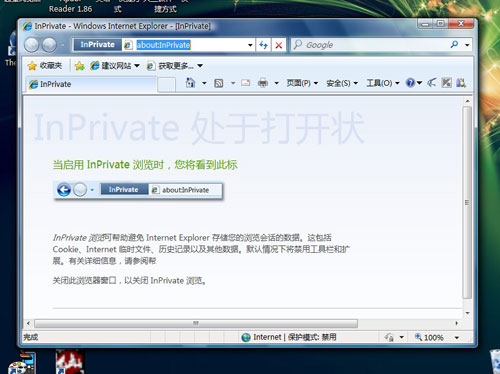
Task: Open the address bar URL history dropdown
Action: click(x=250, y=45)
